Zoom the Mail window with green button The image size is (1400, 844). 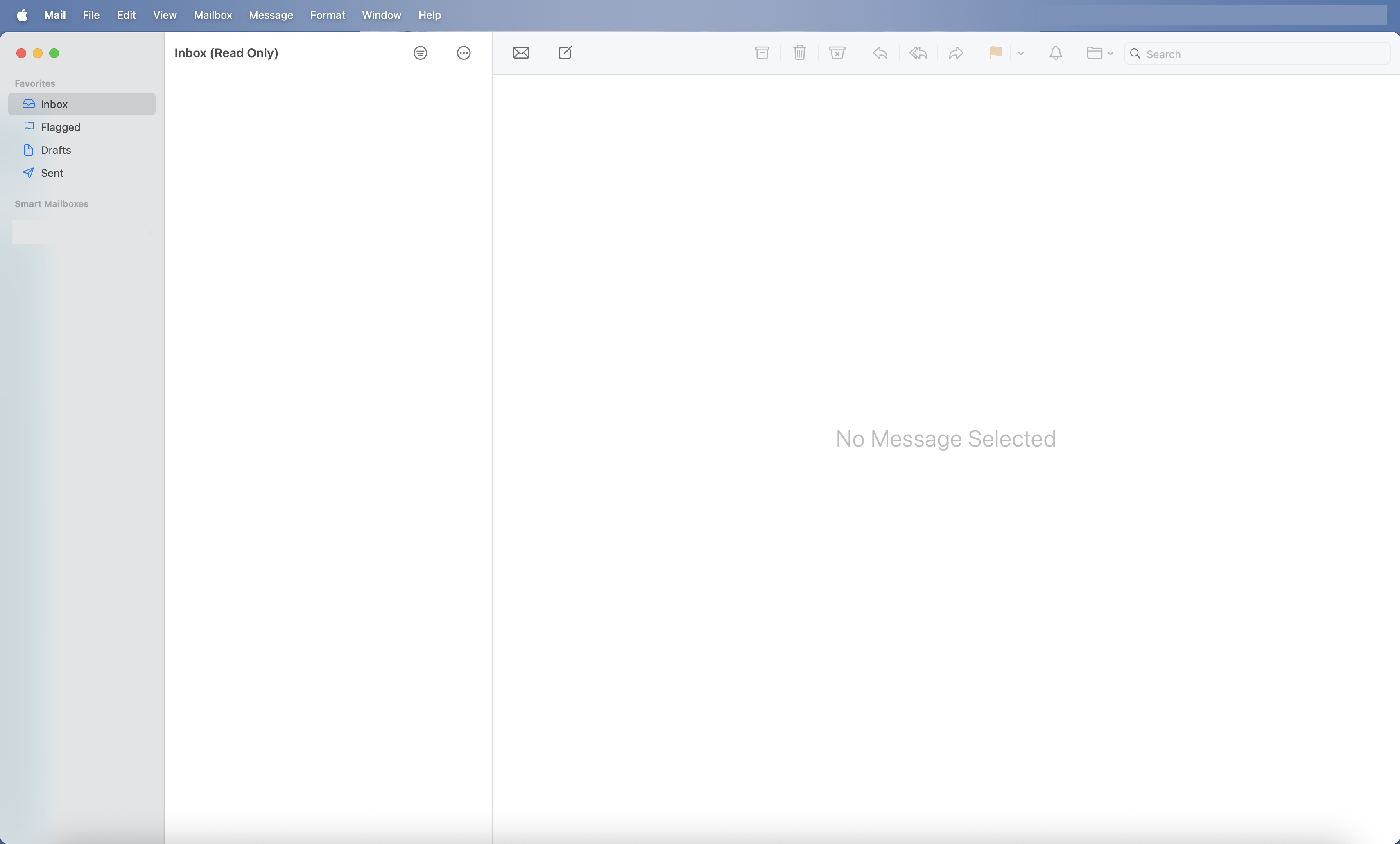point(54,53)
